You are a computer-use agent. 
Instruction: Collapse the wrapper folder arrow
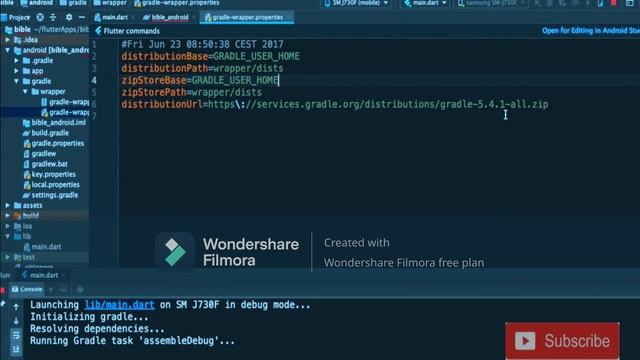(x=25, y=91)
